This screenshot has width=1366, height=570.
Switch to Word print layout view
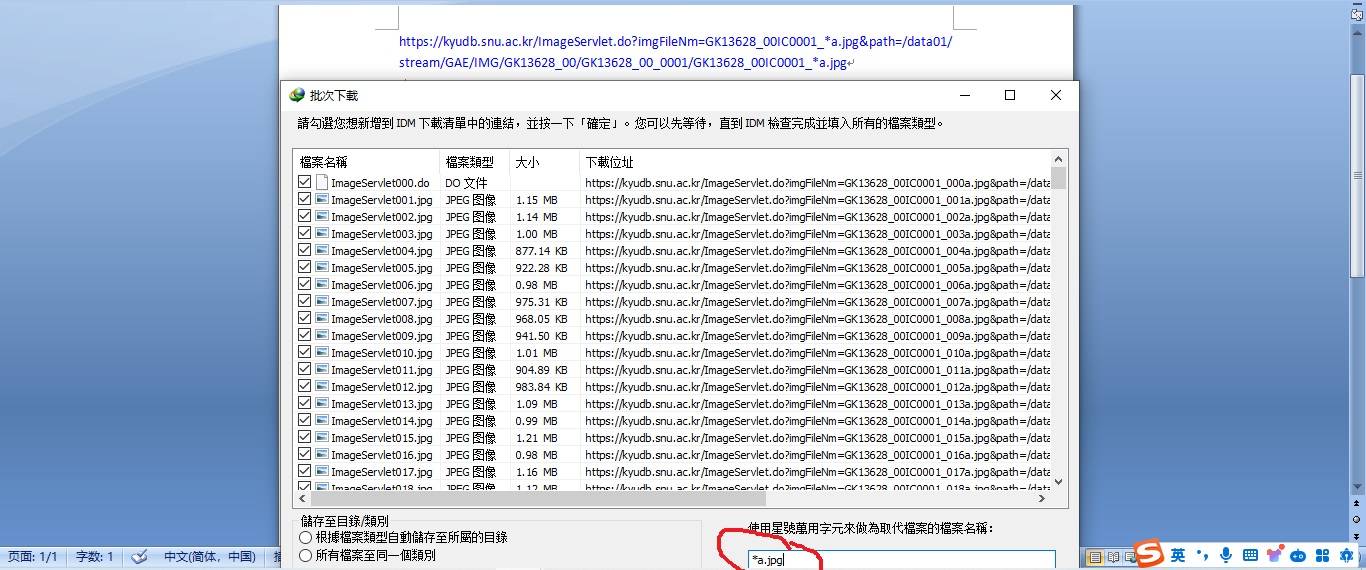pos(1096,557)
